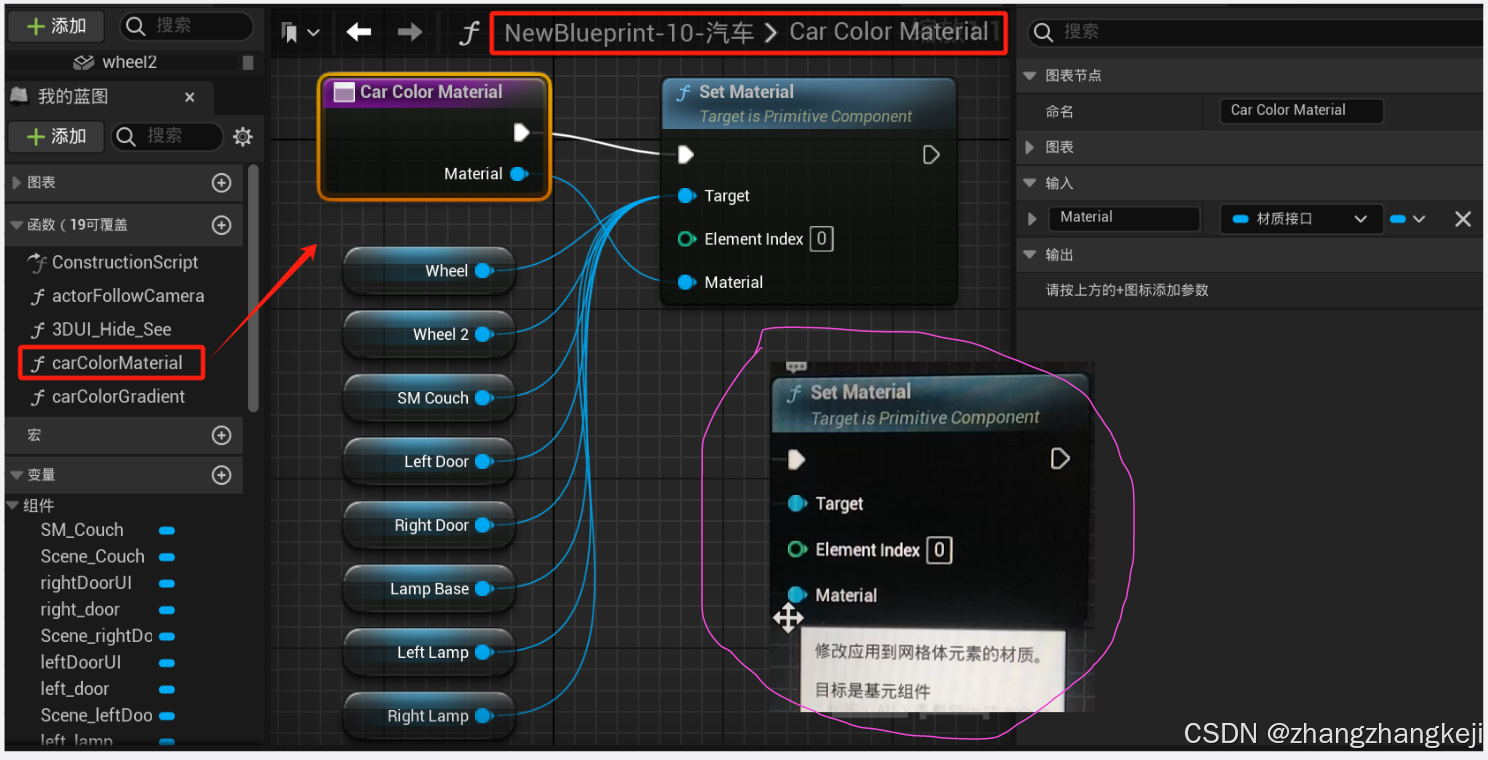
Task: Collapse the 输出 details section
Action: click(1030, 255)
